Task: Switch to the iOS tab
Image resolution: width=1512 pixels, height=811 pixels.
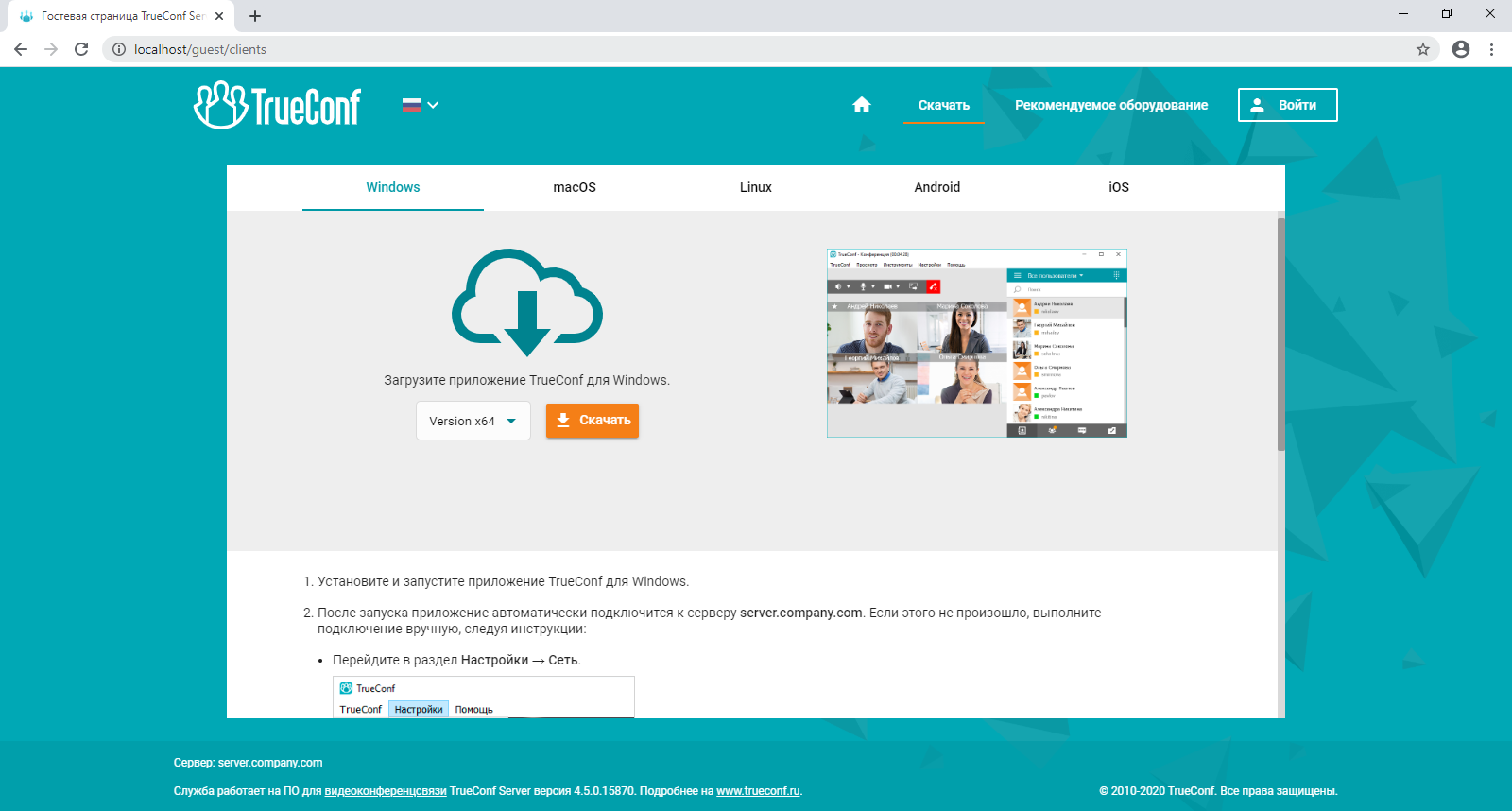Action: coord(1119,187)
